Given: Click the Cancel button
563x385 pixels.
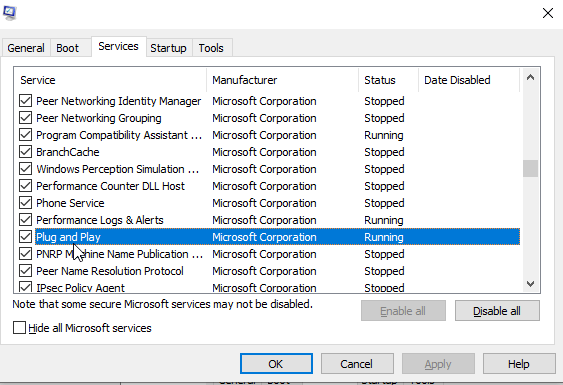Looking at the screenshot, I should 357,364.
